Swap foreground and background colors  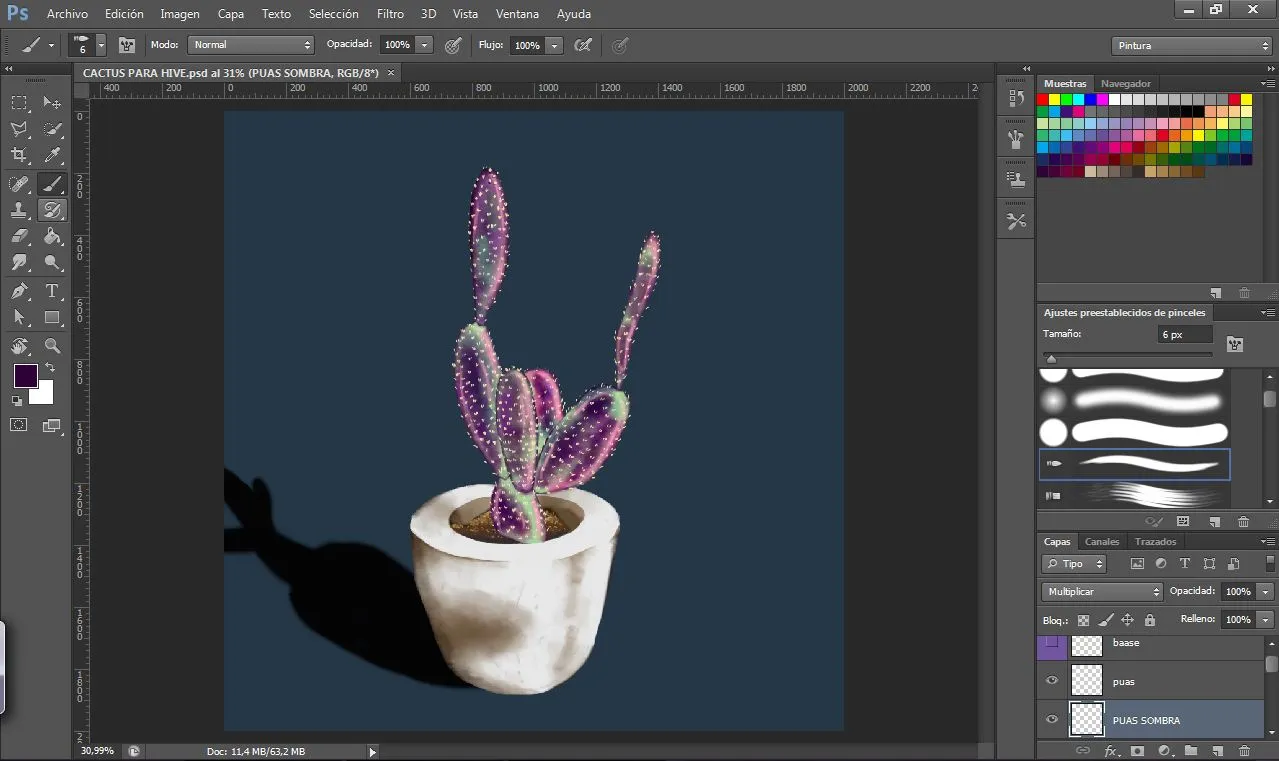(50, 368)
